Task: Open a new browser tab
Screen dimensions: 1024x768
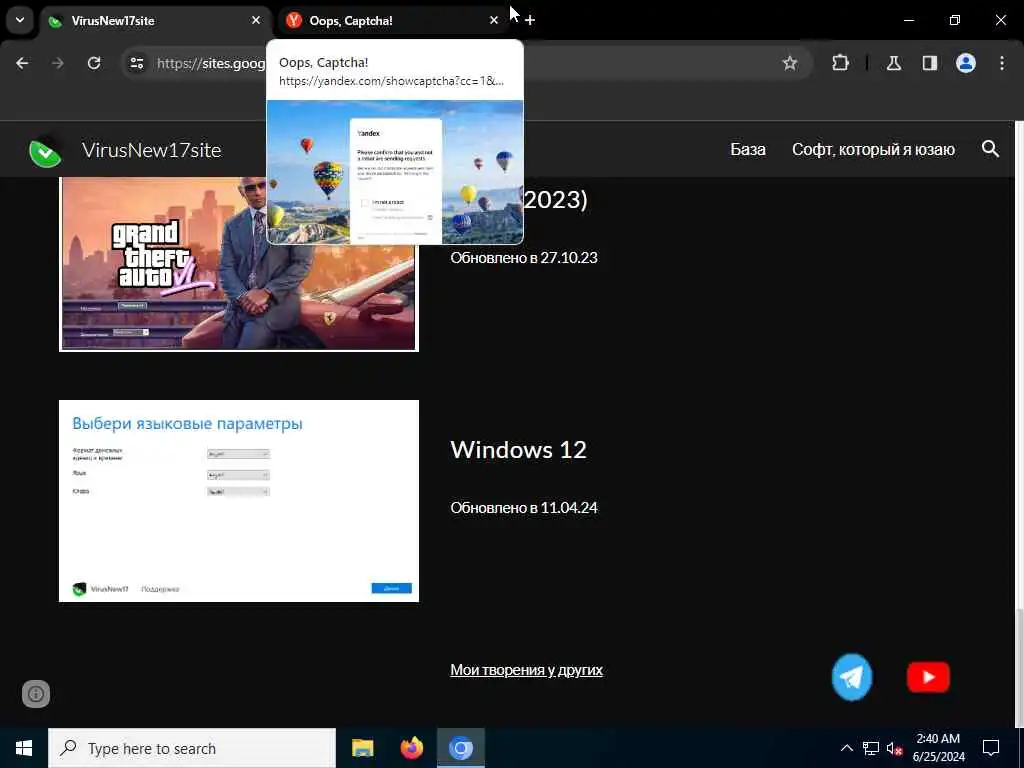Action: click(530, 20)
